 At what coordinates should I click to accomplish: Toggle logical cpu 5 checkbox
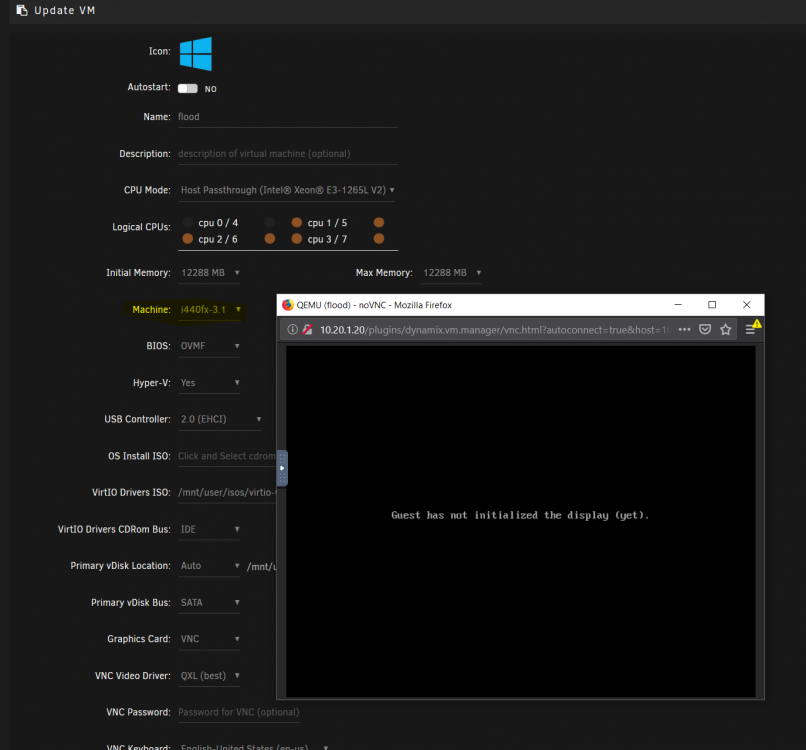coord(379,223)
